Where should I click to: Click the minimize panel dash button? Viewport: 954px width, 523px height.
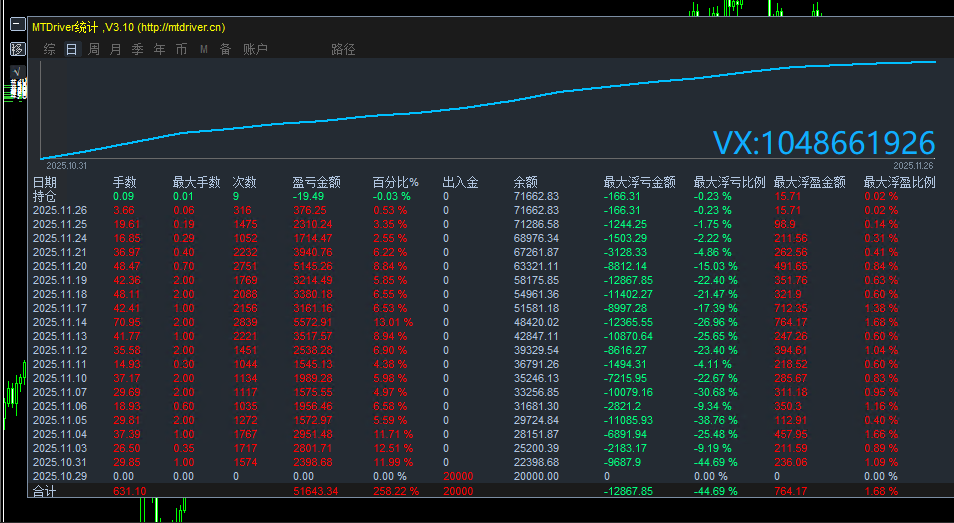pos(18,27)
